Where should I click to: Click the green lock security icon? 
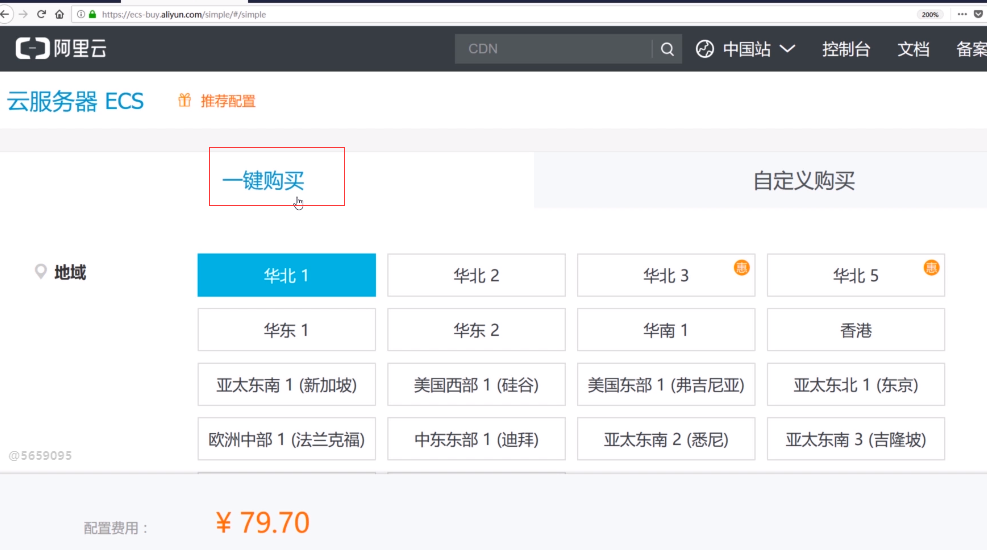[93, 14]
